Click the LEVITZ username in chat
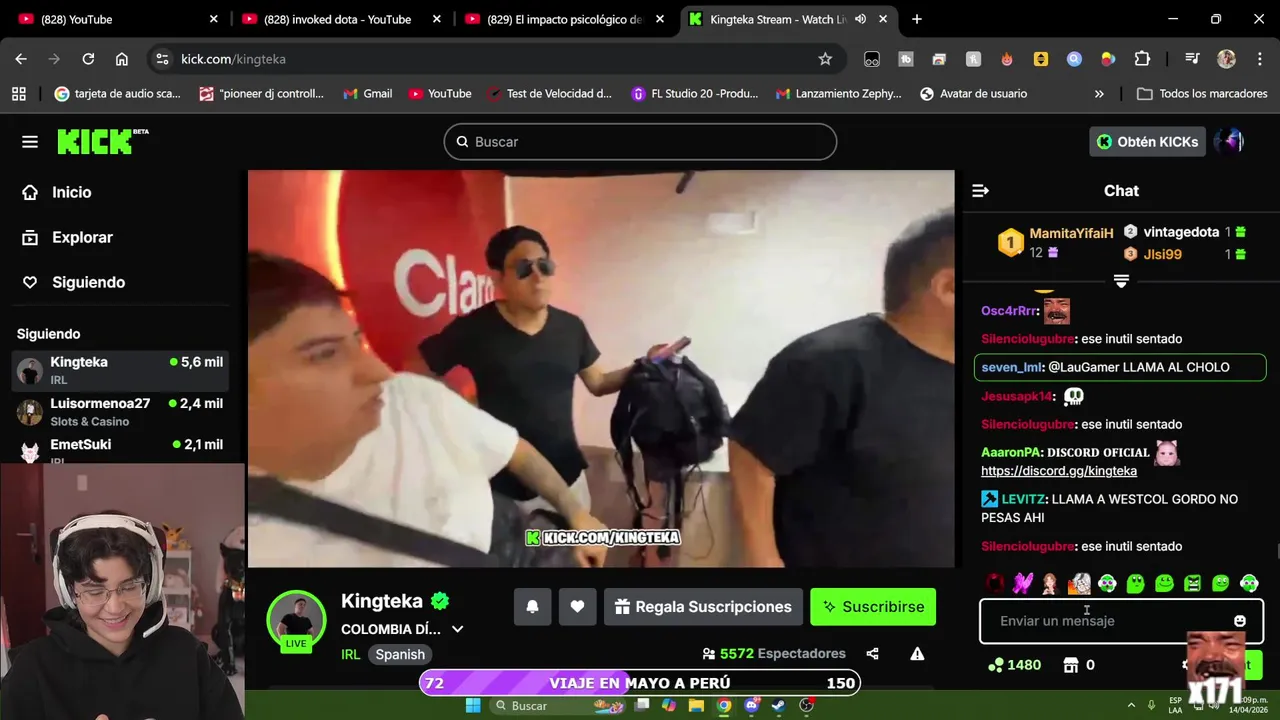 pos(1023,499)
